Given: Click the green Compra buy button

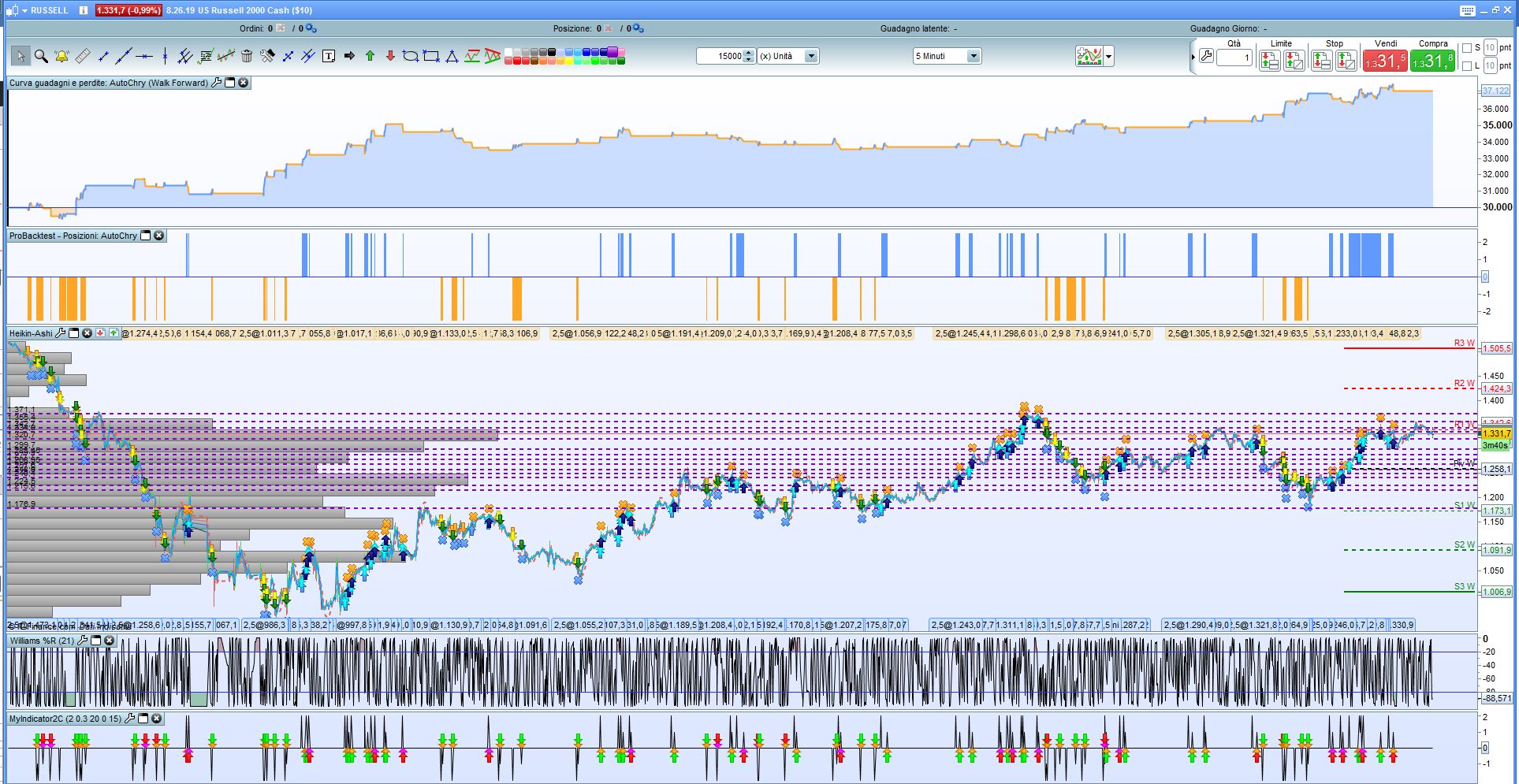Looking at the screenshot, I should tap(1432, 61).
